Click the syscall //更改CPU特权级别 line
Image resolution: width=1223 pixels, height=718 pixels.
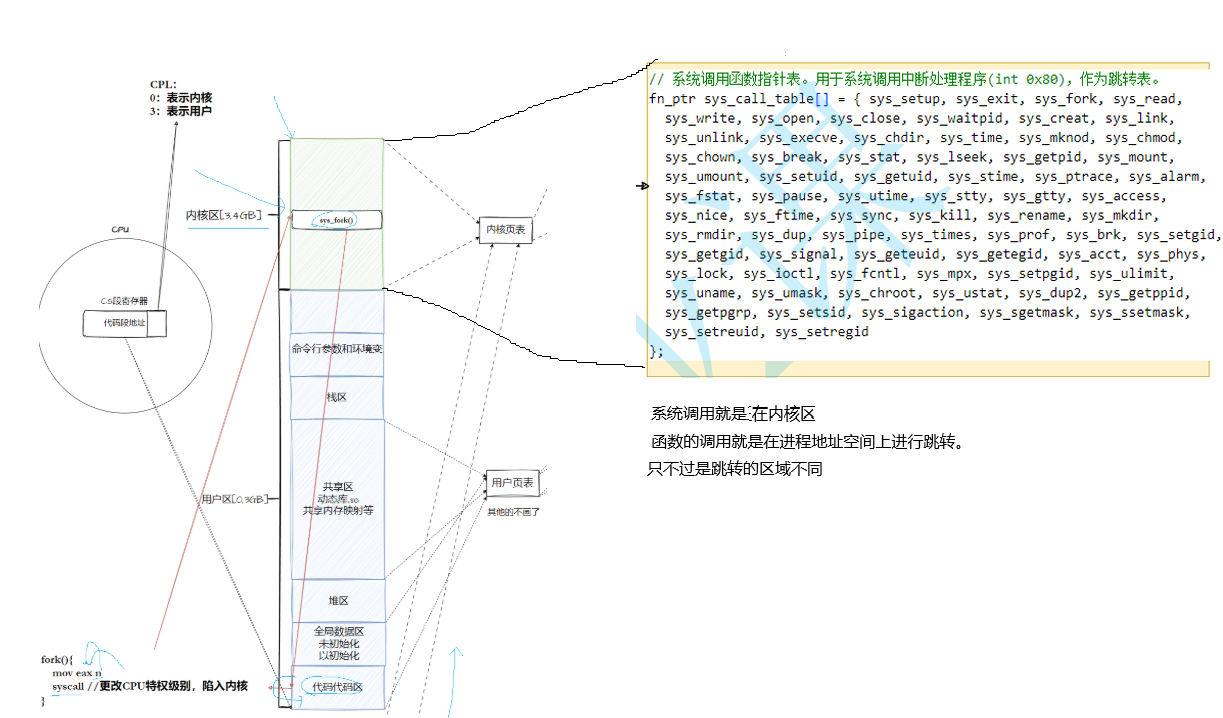coord(150,686)
